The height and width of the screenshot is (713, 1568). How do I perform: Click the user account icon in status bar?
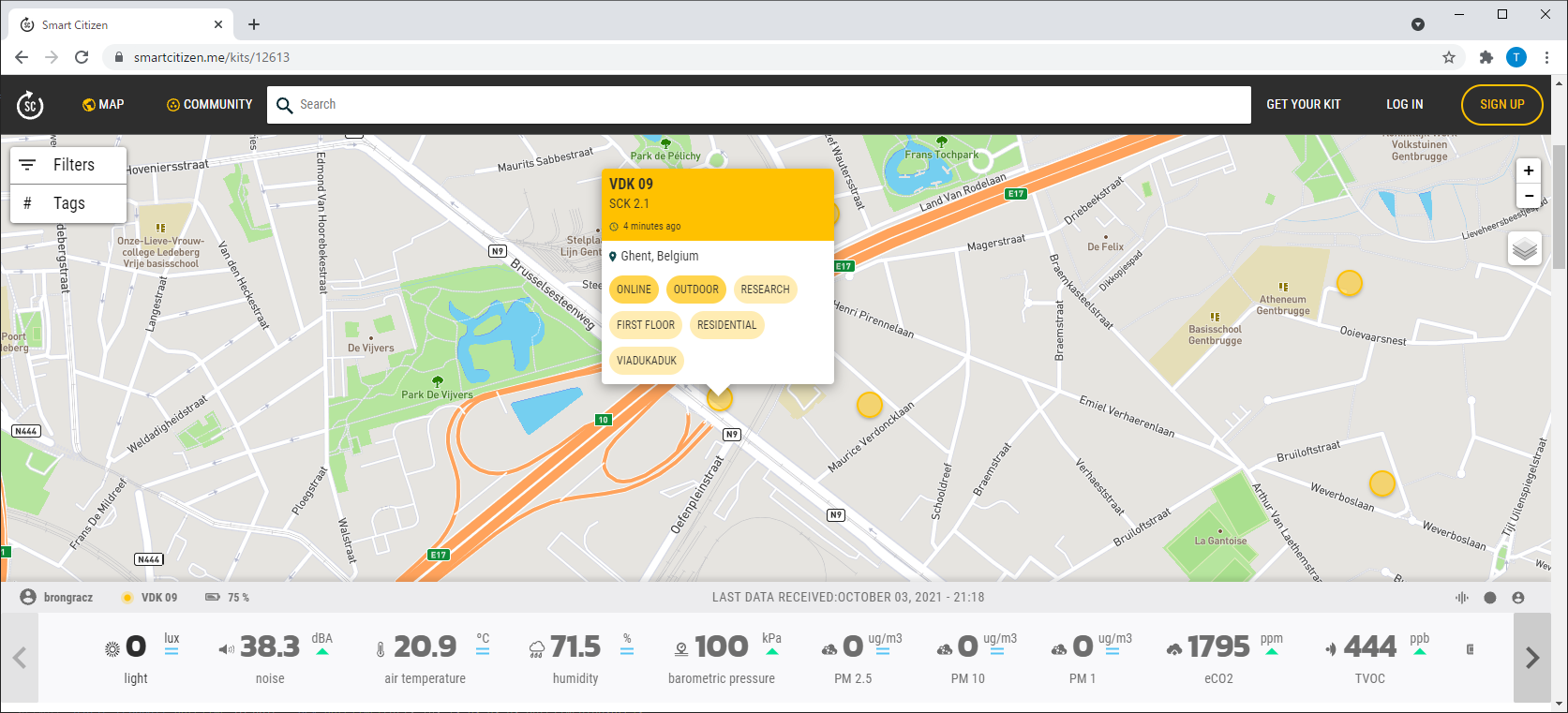click(x=1518, y=598)
